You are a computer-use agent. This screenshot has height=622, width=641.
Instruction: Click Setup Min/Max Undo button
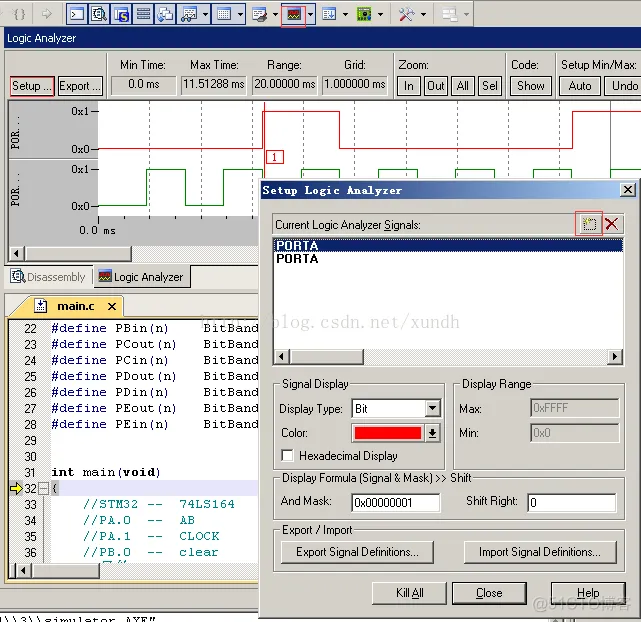[624, 86]
